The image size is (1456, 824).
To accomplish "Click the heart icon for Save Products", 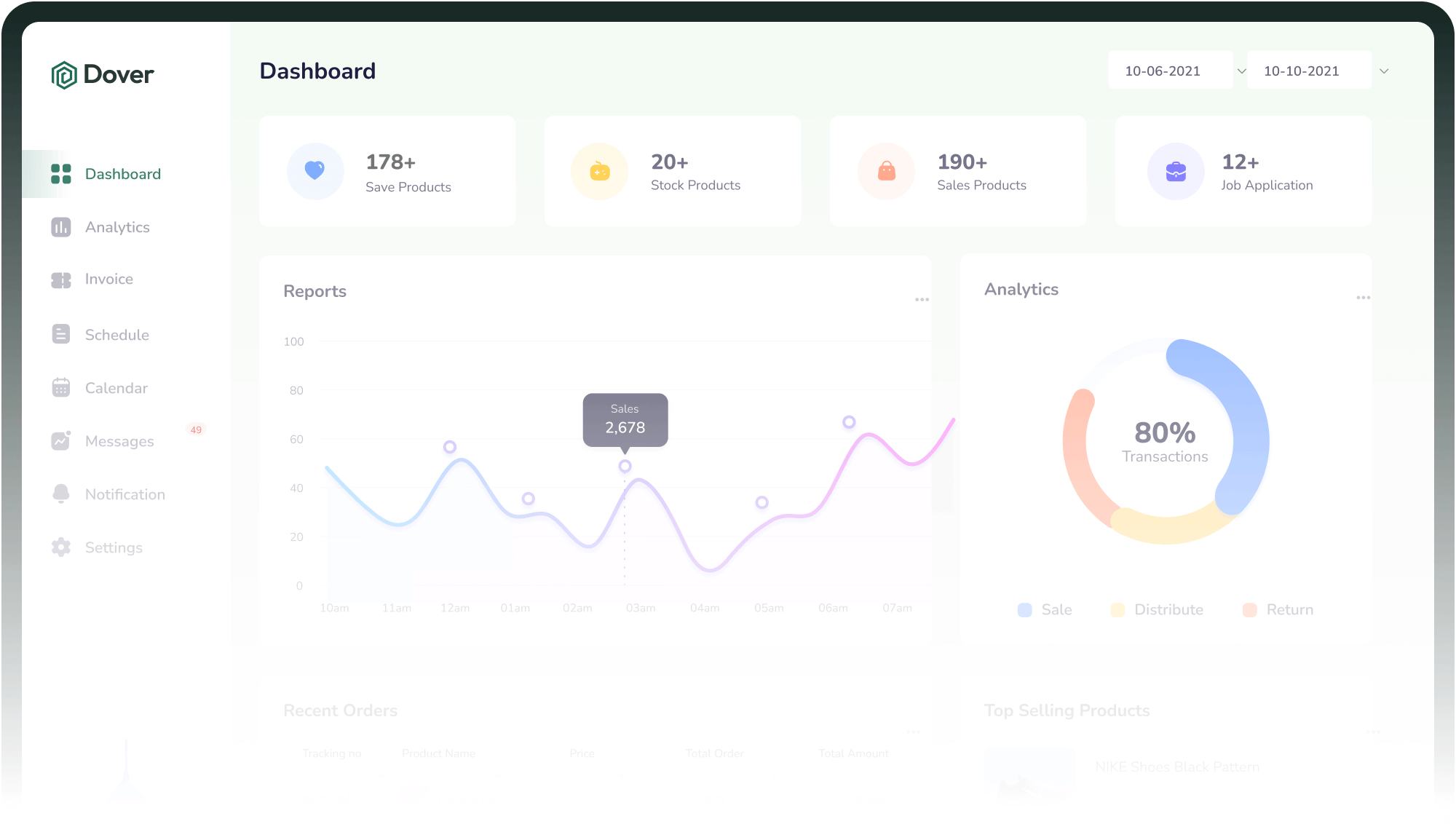I will click(x=314, y=171).
